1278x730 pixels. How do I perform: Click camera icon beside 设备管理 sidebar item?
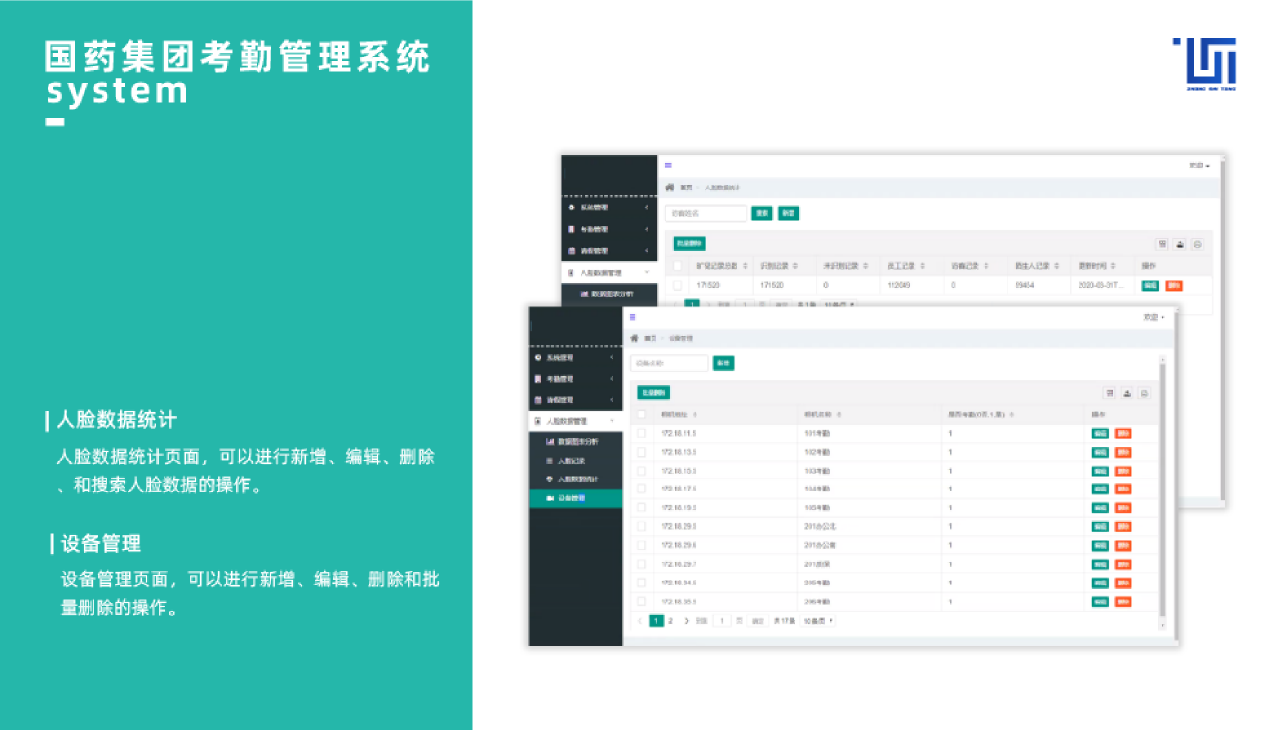(x=549, y=498)
